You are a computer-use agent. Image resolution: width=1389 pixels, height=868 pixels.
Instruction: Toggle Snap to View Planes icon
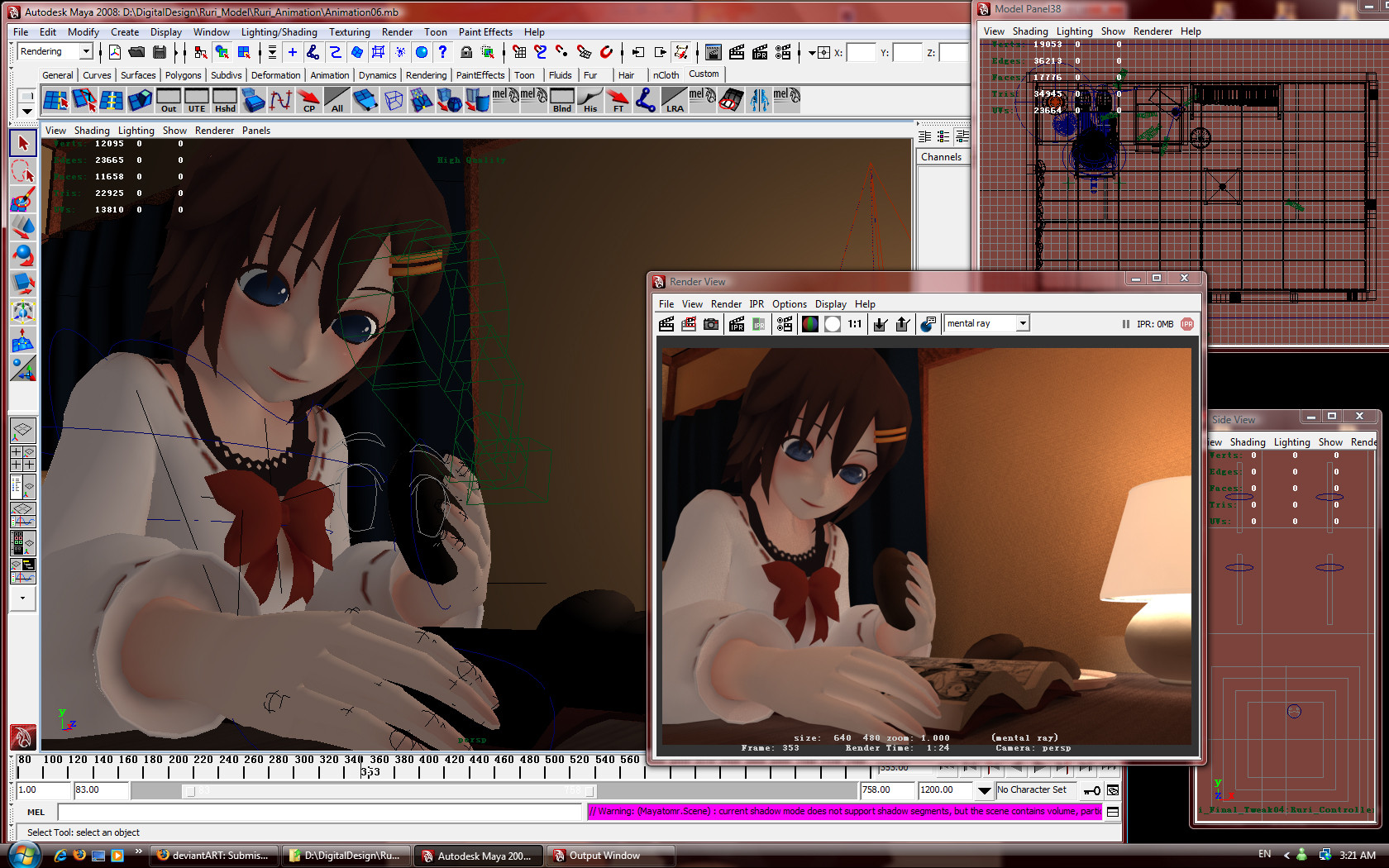[x=584, y=52]
